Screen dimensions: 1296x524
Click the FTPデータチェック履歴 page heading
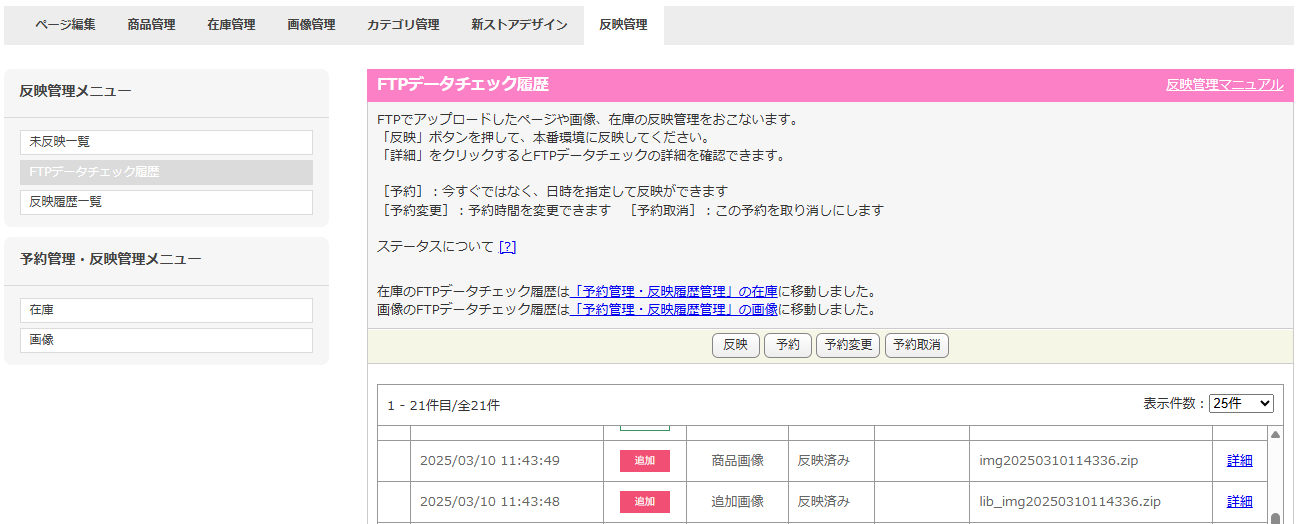tap(463, 85)
